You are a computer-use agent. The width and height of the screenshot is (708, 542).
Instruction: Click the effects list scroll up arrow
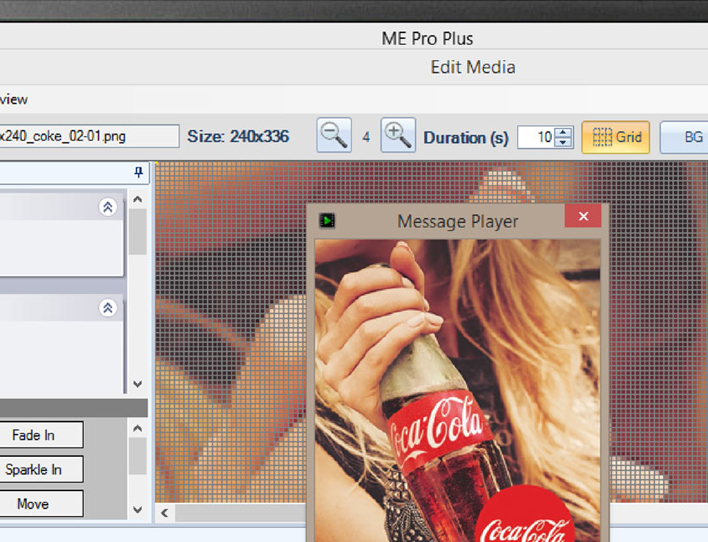pos(138,428)
